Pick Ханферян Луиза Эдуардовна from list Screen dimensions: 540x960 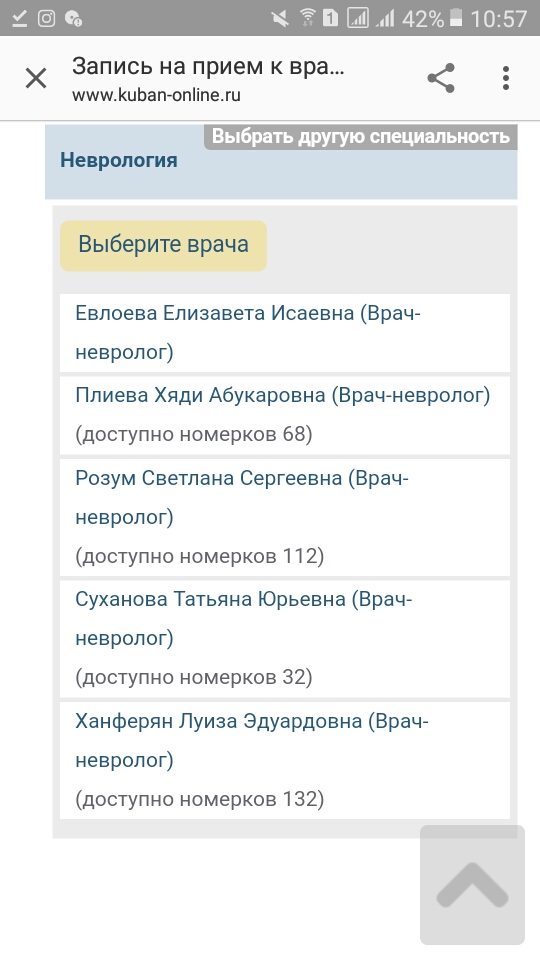point(285,760)
